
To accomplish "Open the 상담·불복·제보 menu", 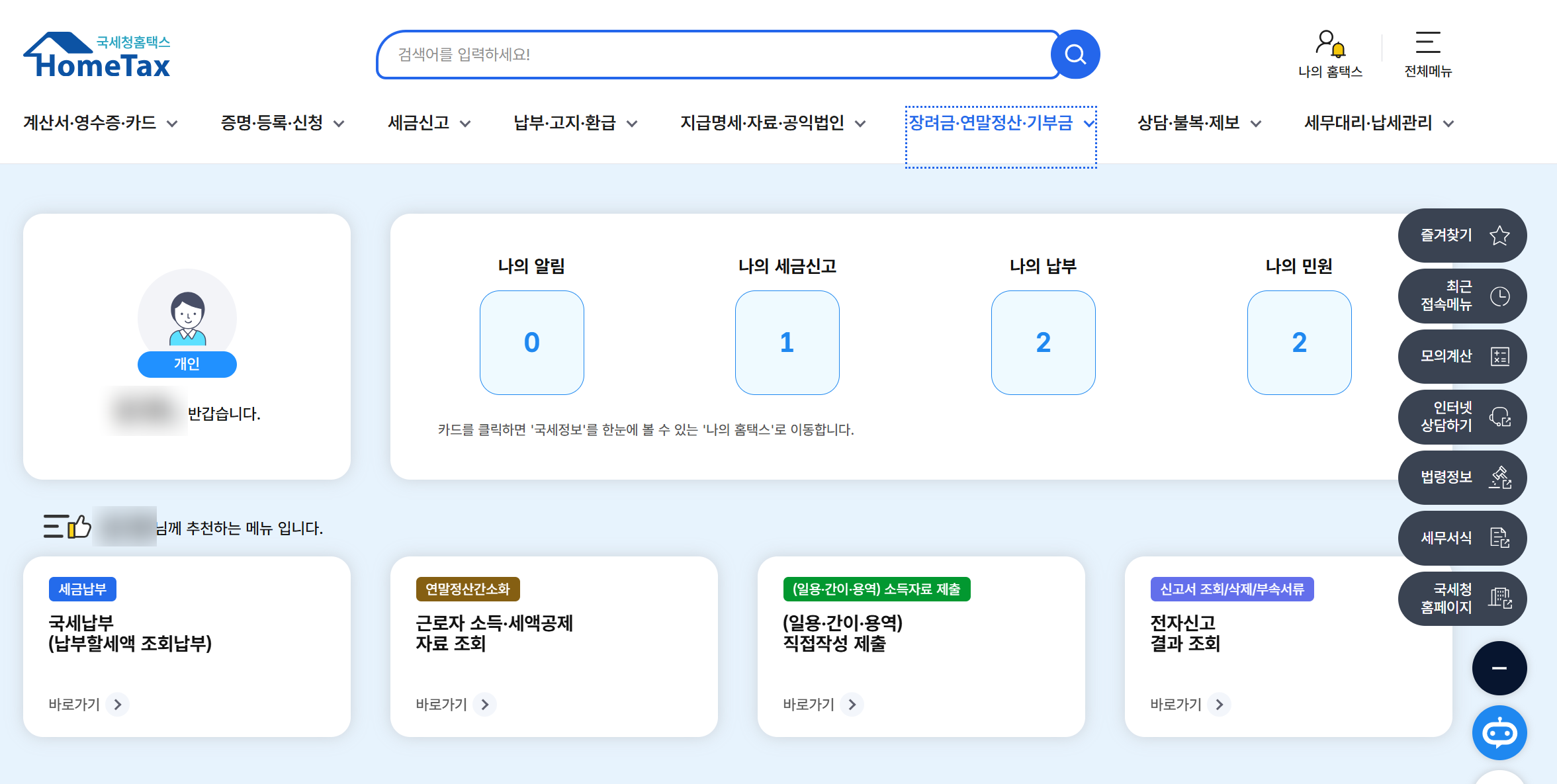I will point(1198,123).
